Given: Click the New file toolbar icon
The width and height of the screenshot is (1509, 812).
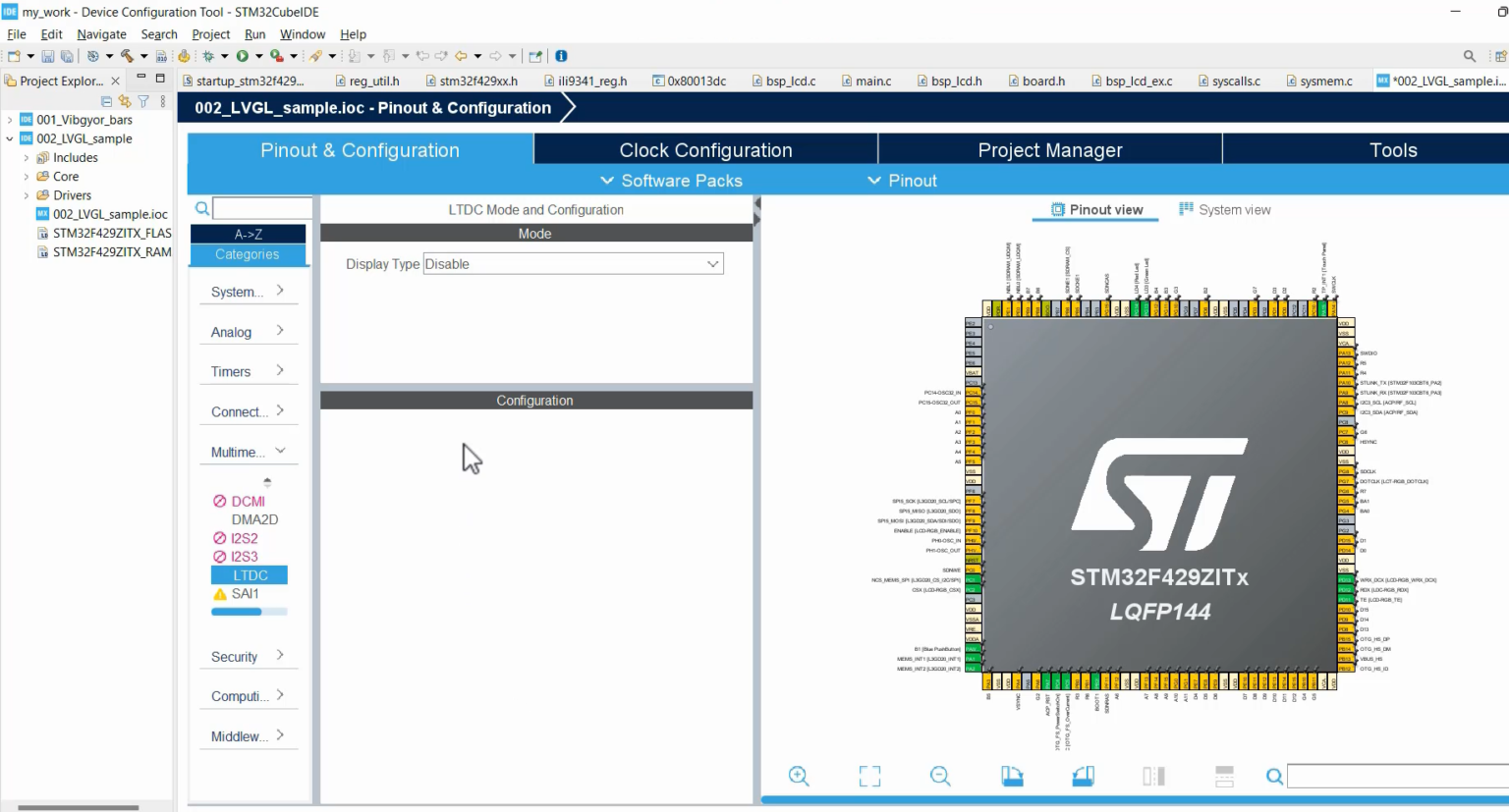Looking at the screenshot, I should click(14, 57).
